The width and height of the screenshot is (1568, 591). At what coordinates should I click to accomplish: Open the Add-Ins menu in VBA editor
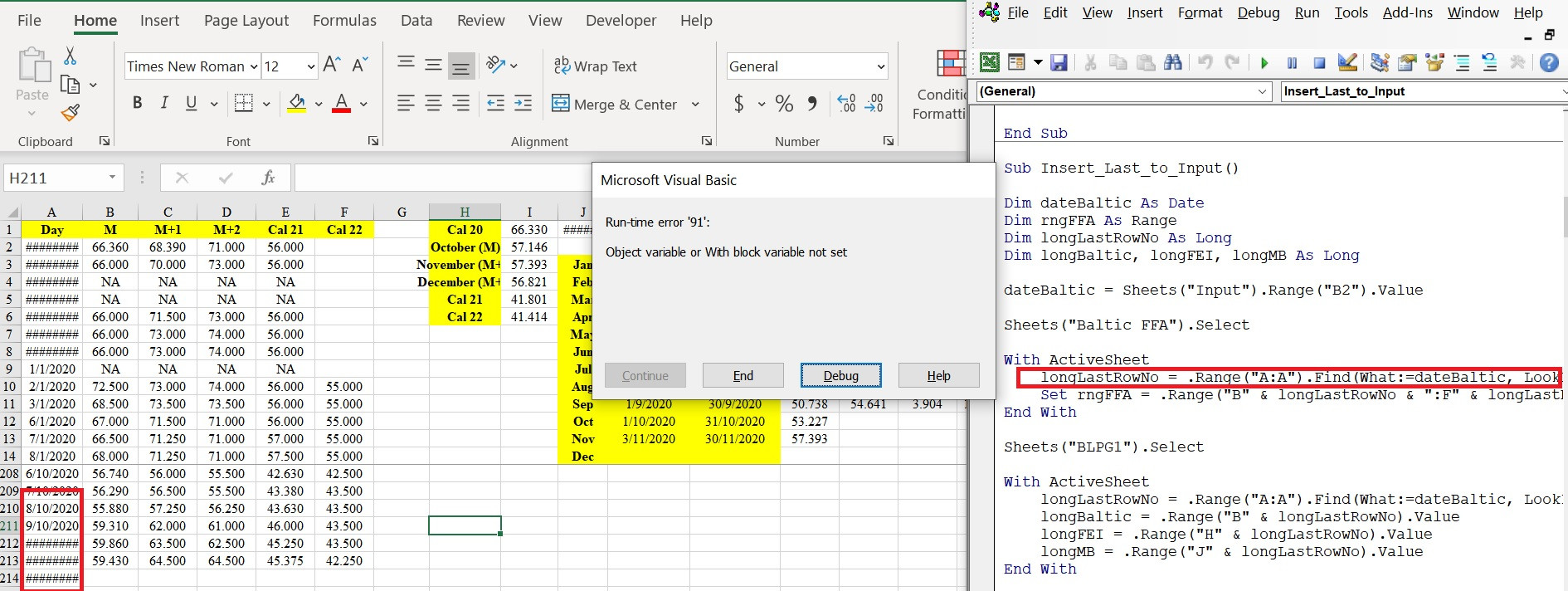(x=1408, y=12)
